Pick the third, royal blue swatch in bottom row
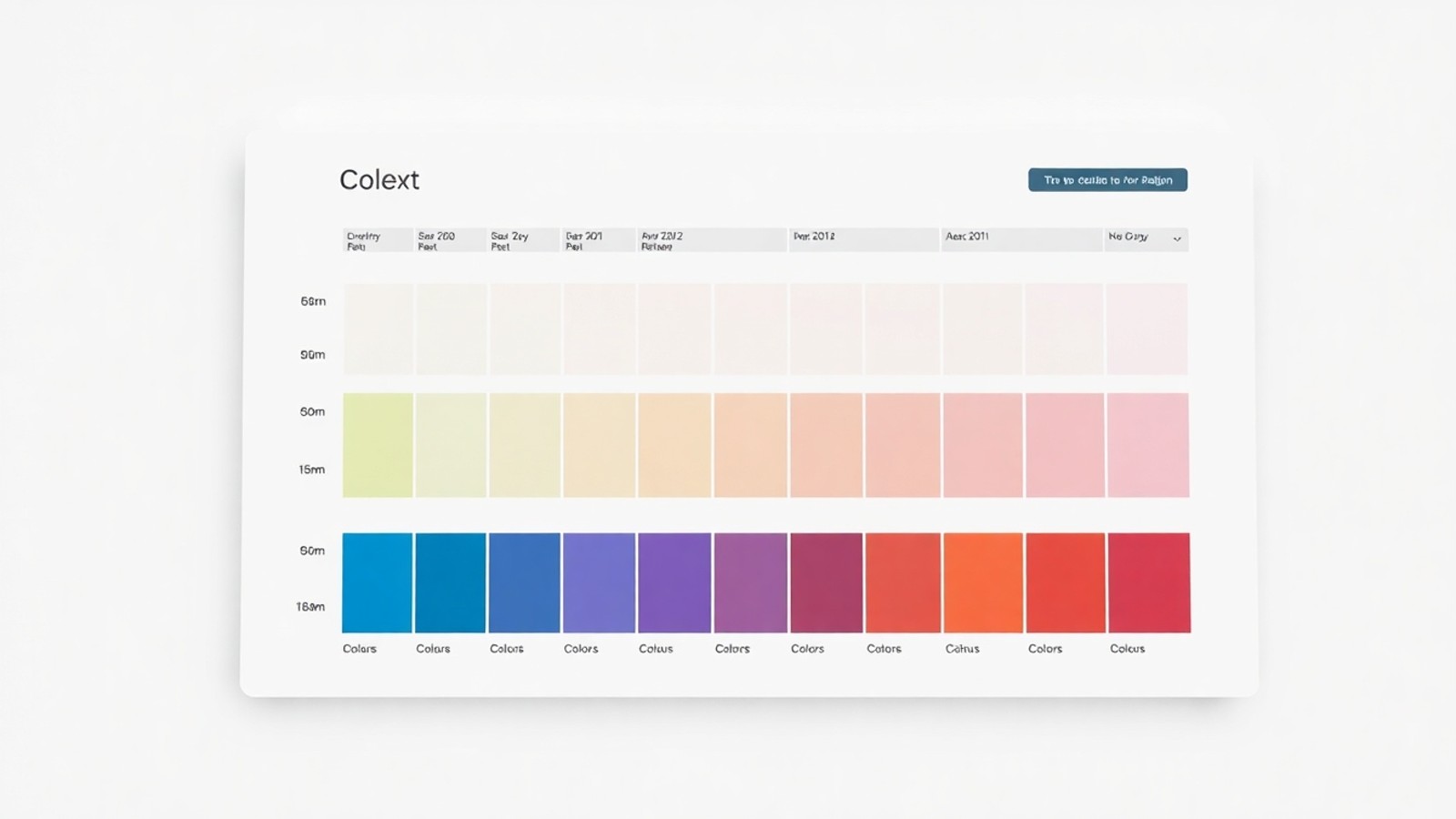Image resolution: width=1456 pixels, height=819 pixels. (x=524, y=582)
